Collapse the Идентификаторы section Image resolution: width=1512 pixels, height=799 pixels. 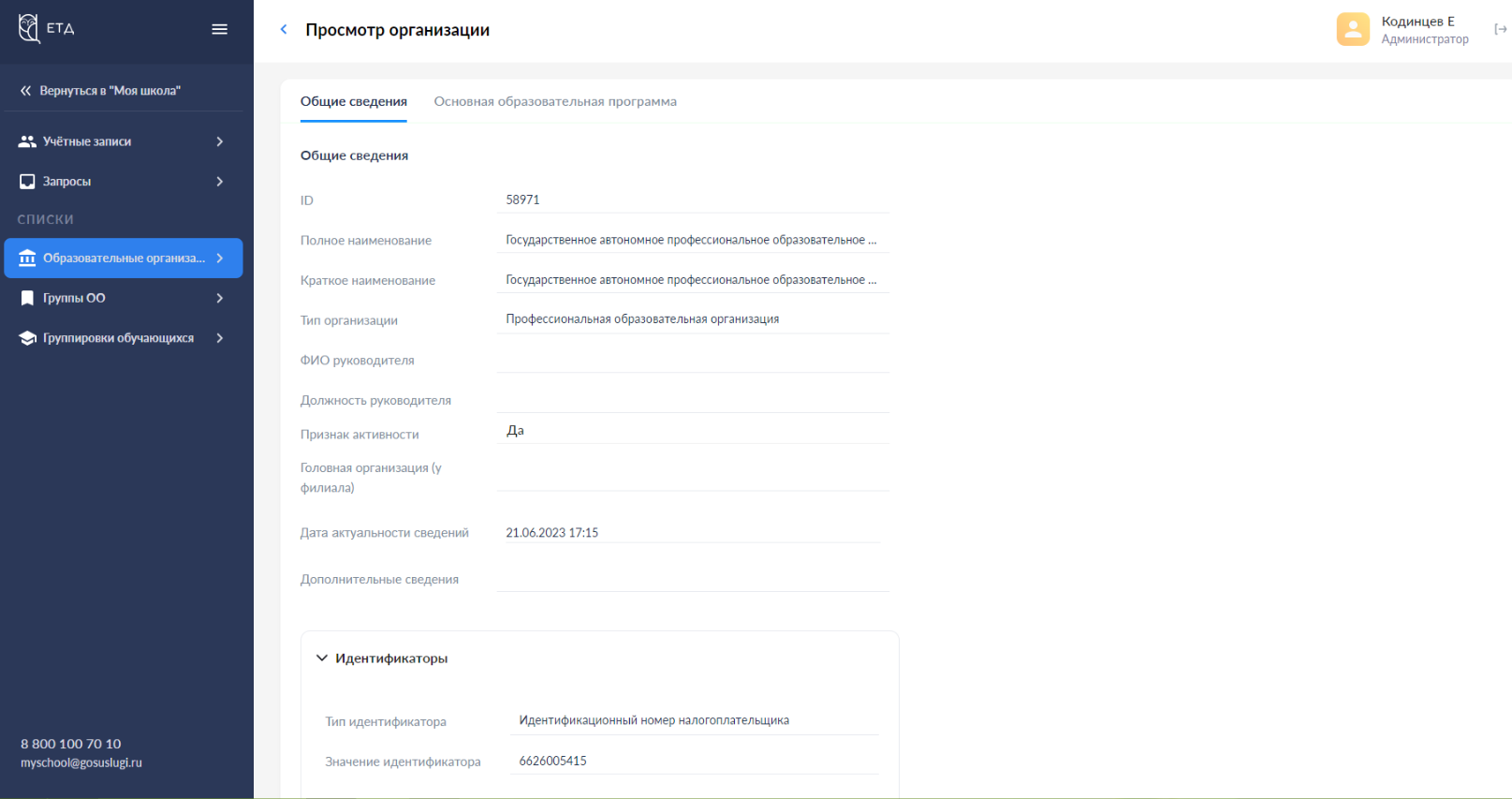coord(322,658)
